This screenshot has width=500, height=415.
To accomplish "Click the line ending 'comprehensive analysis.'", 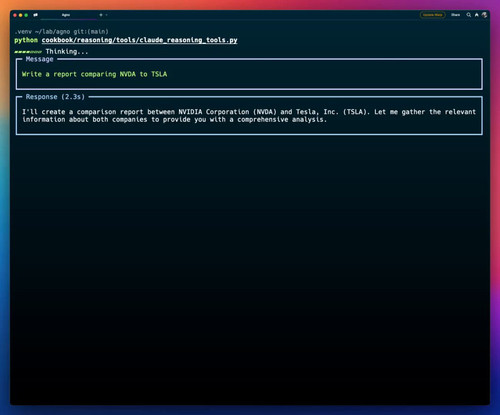I will pos(174,120).
